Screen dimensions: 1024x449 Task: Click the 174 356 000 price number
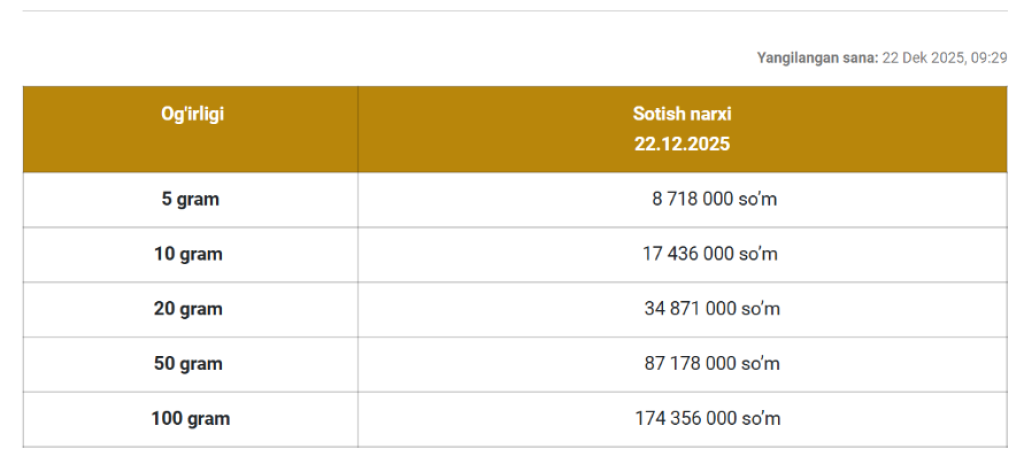pyautogui.click(x=685, y=418)
